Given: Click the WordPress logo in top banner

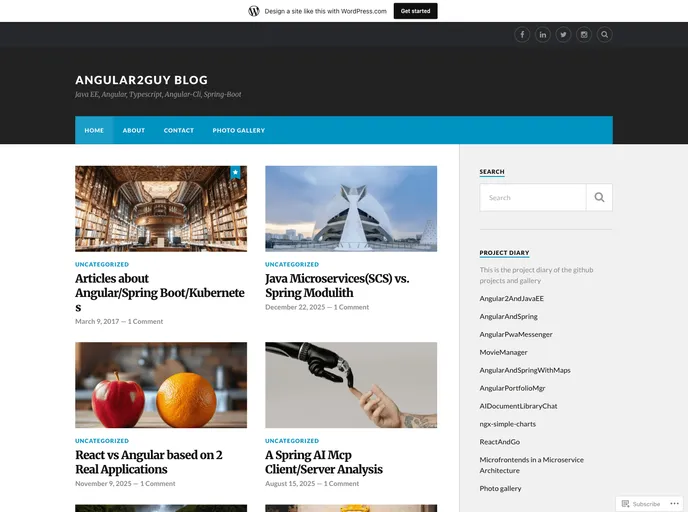Looking at the screenshot, I should pyautogui.click(x=254, y=11).
